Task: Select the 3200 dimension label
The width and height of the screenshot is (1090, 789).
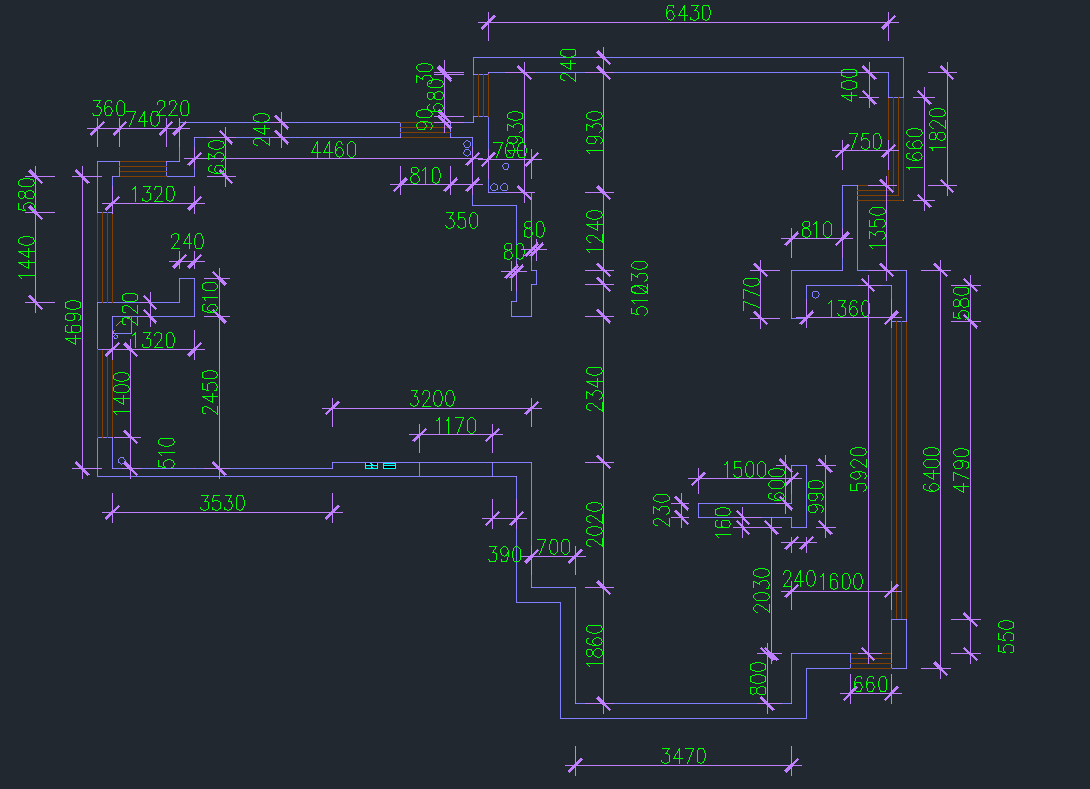Action: click(x=432, y=398)
